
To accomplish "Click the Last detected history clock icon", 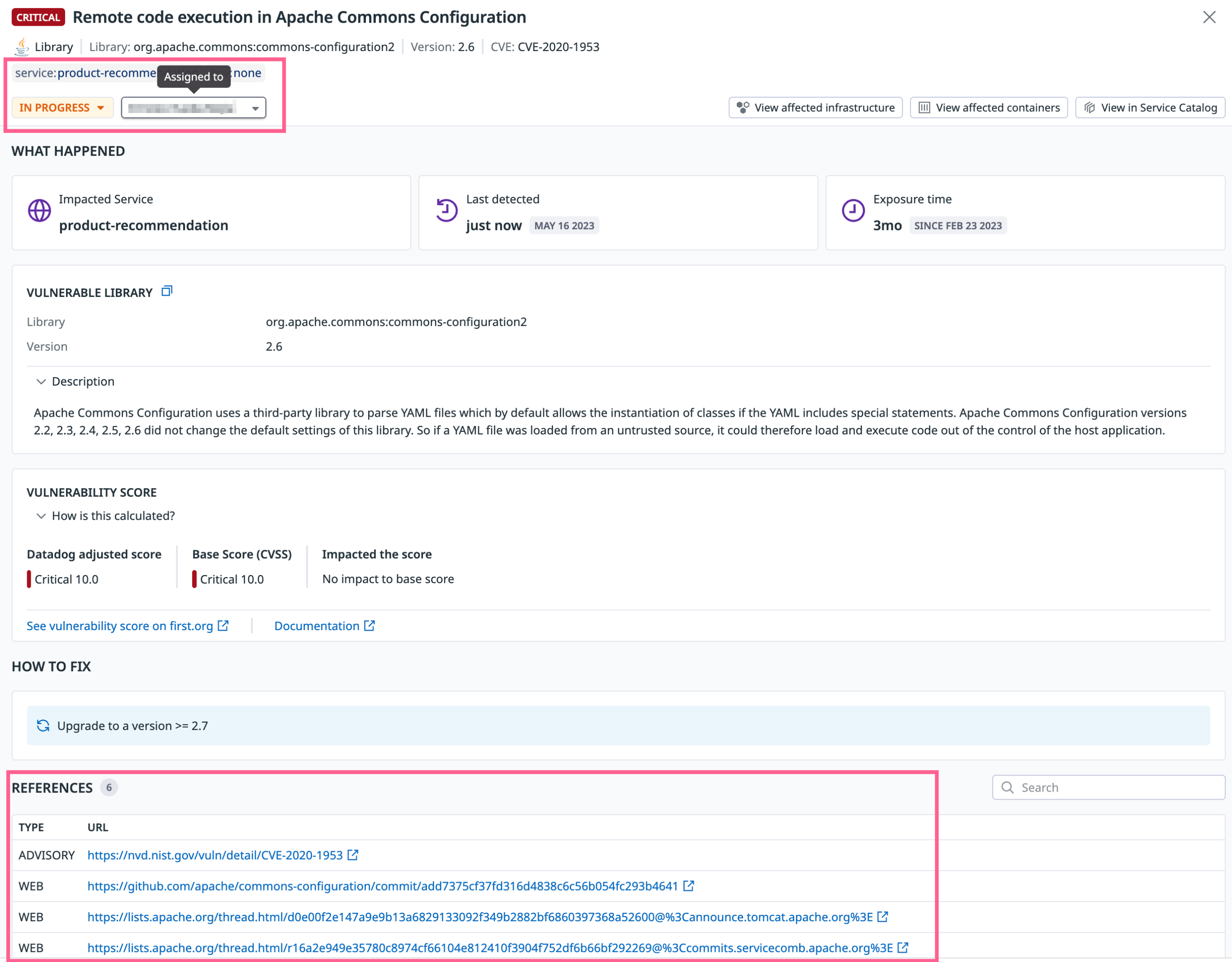I will click(446, 211).
